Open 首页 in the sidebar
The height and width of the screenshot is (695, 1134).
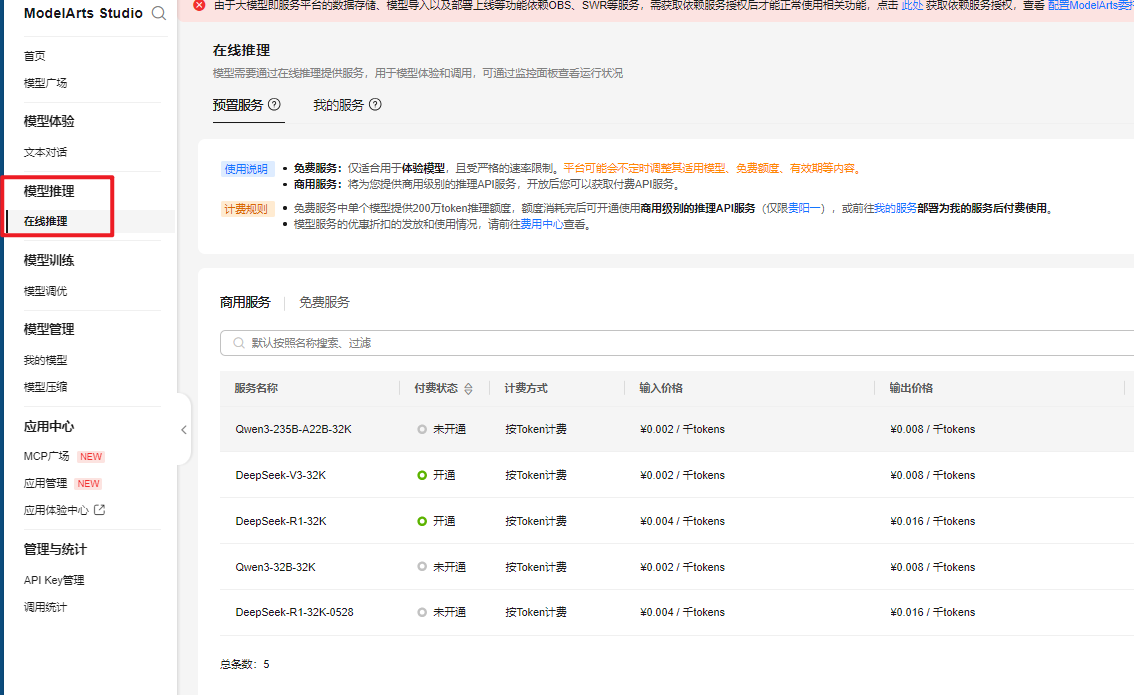click(x=35, y=56)
